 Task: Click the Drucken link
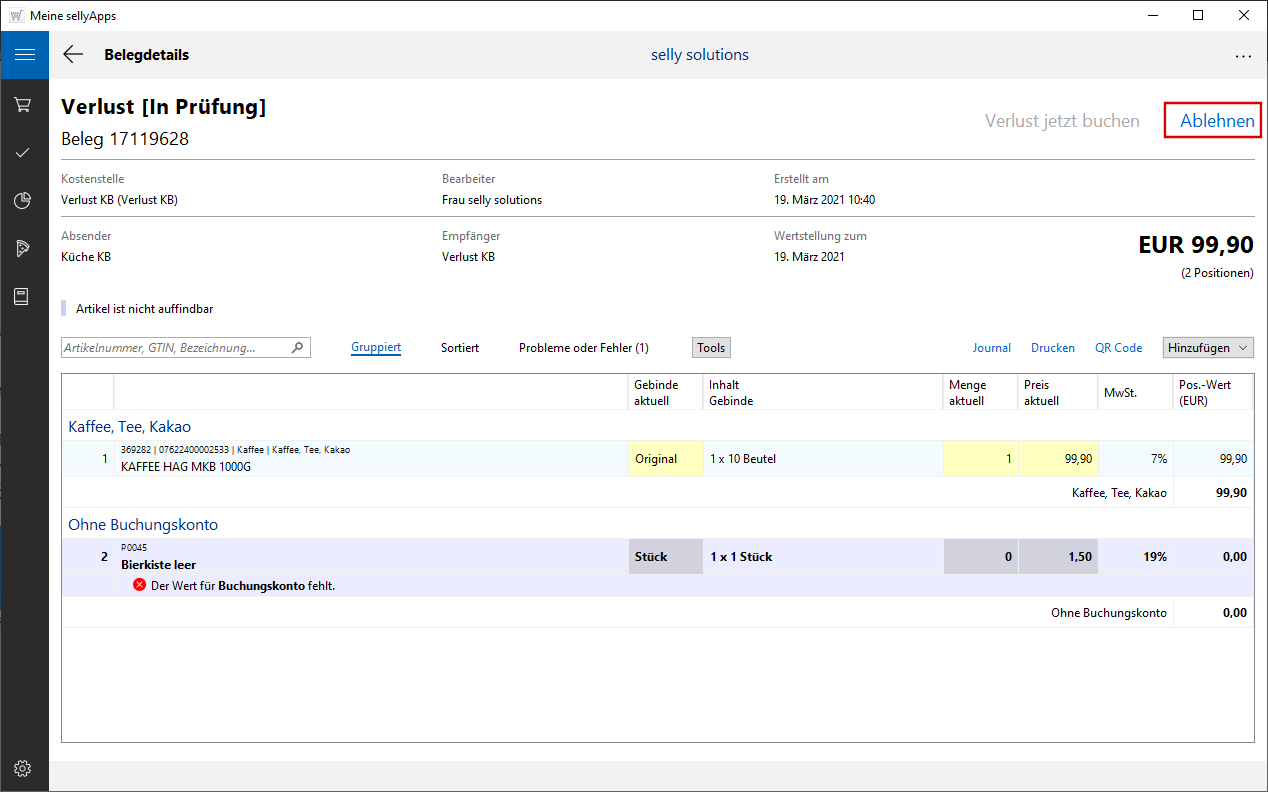click(x=1052, y=347)
